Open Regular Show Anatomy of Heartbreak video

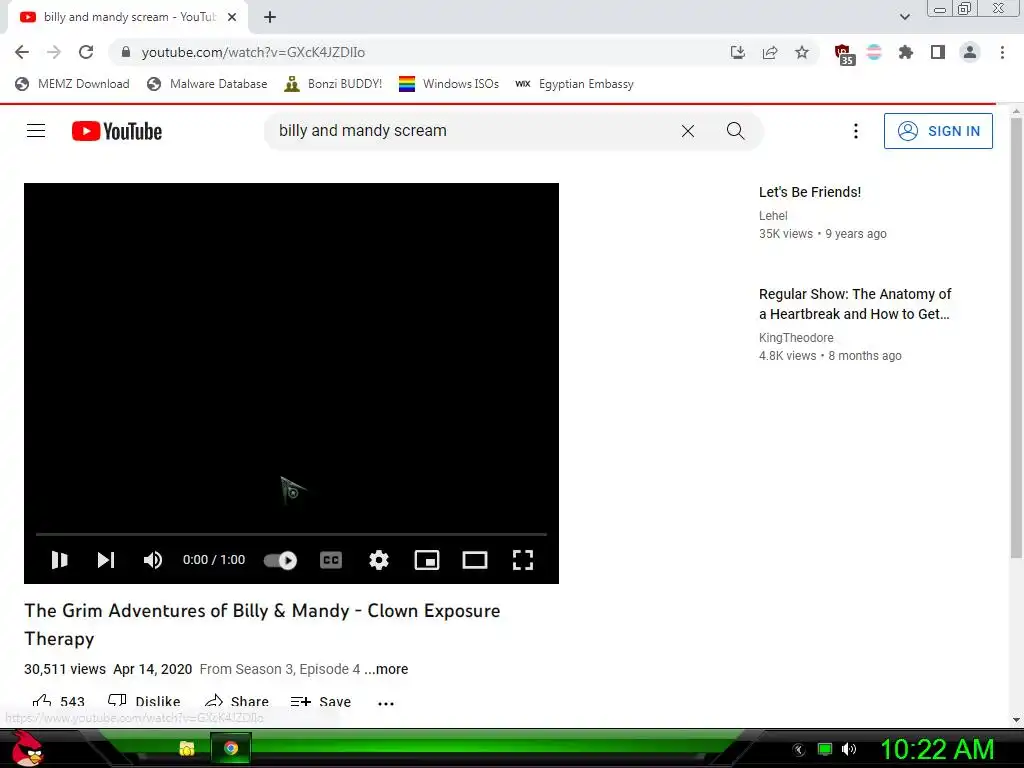pos(855,304)
